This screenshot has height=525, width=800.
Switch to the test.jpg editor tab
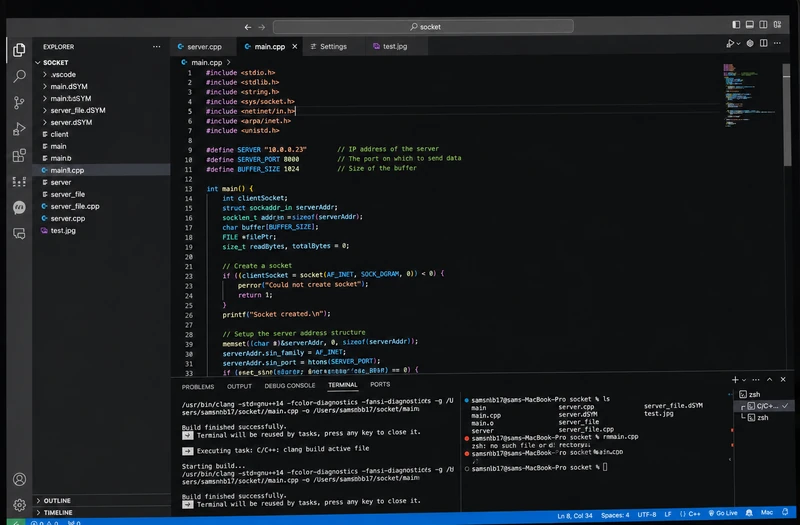(x=395, y=46)
